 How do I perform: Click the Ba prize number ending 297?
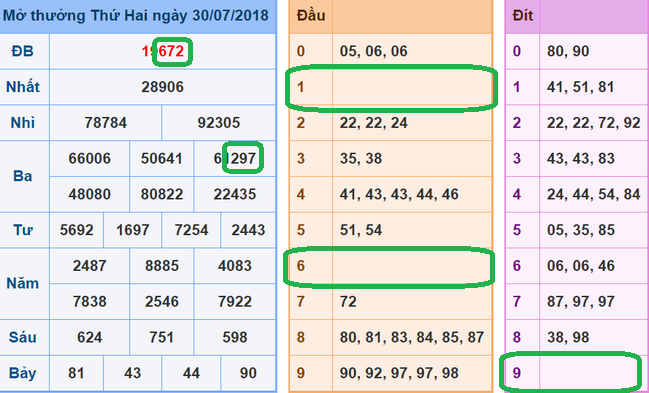[x=235, y=158]
